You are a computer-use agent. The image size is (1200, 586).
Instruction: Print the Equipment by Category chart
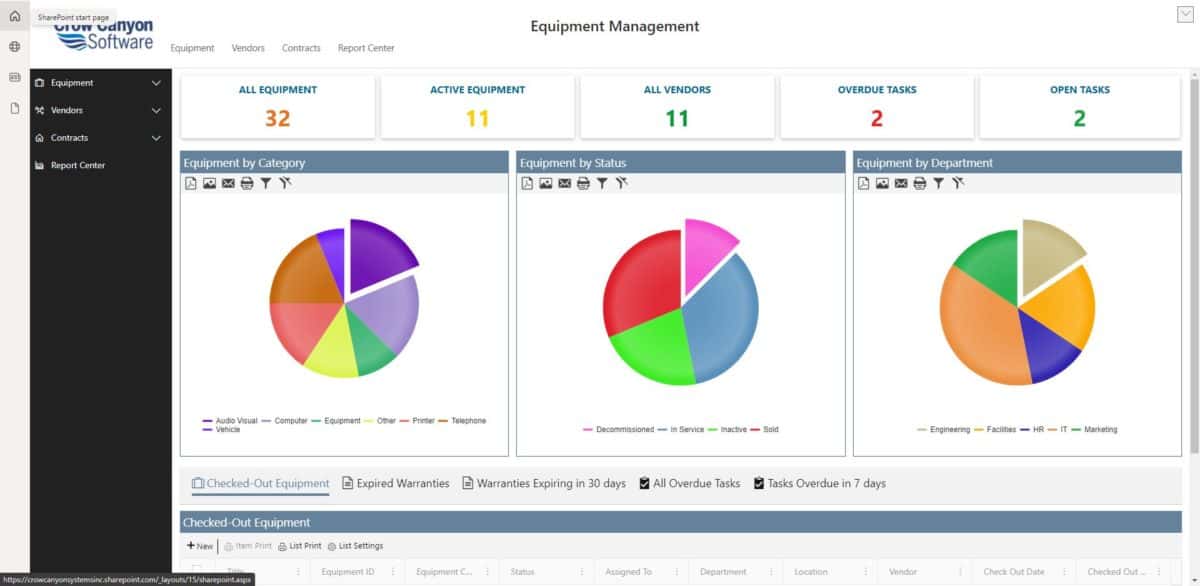[x=247, y=183]
